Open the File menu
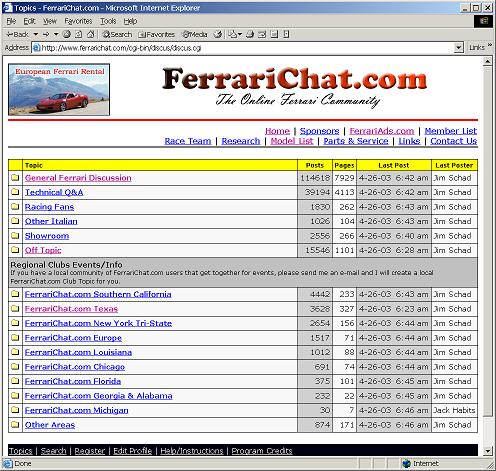Screen dimensions: 496x471 click(11, 21)
